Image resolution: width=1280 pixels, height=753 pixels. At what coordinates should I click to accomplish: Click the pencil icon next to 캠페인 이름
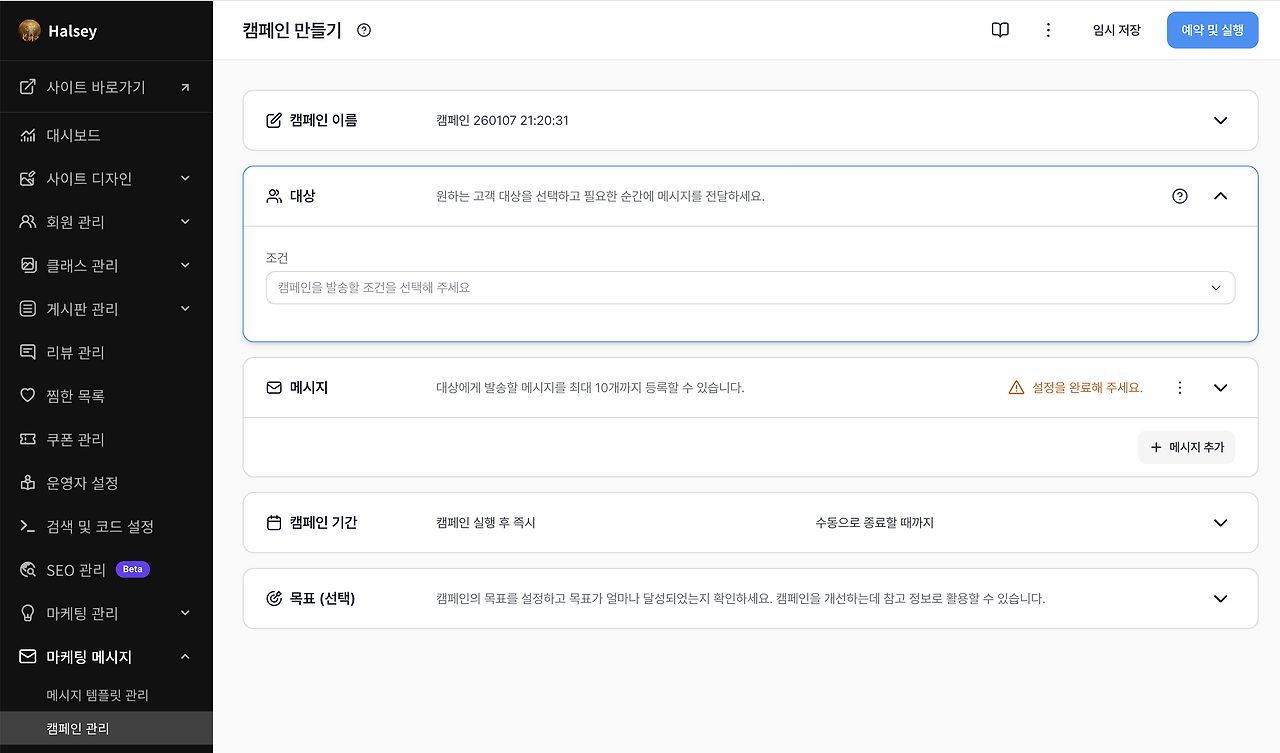(x=272, y=120)
